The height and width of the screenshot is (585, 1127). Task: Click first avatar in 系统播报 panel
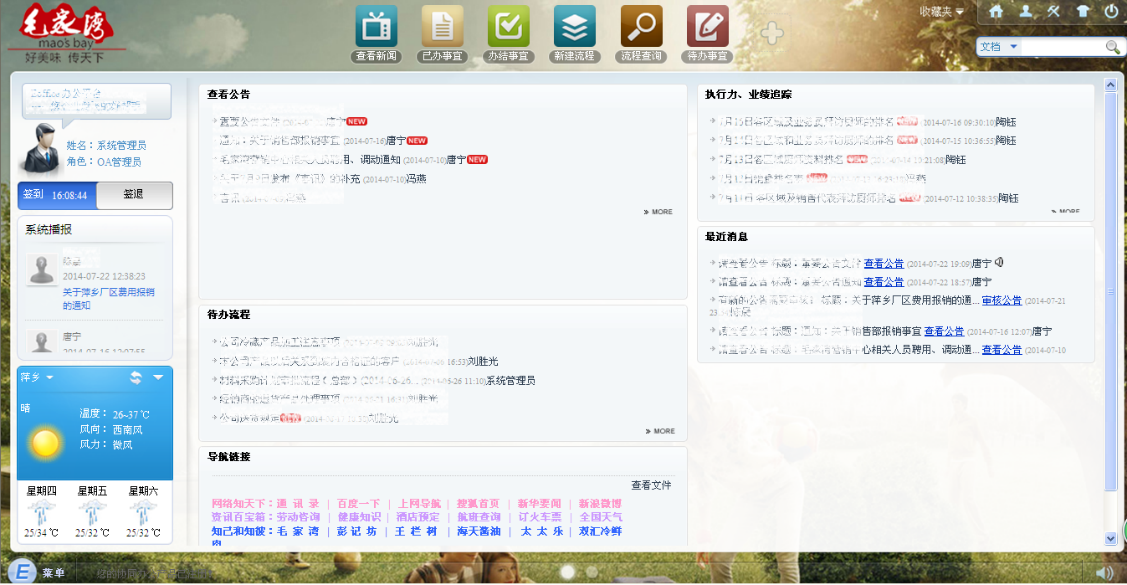pyautogui.click(x=42, y=270)
